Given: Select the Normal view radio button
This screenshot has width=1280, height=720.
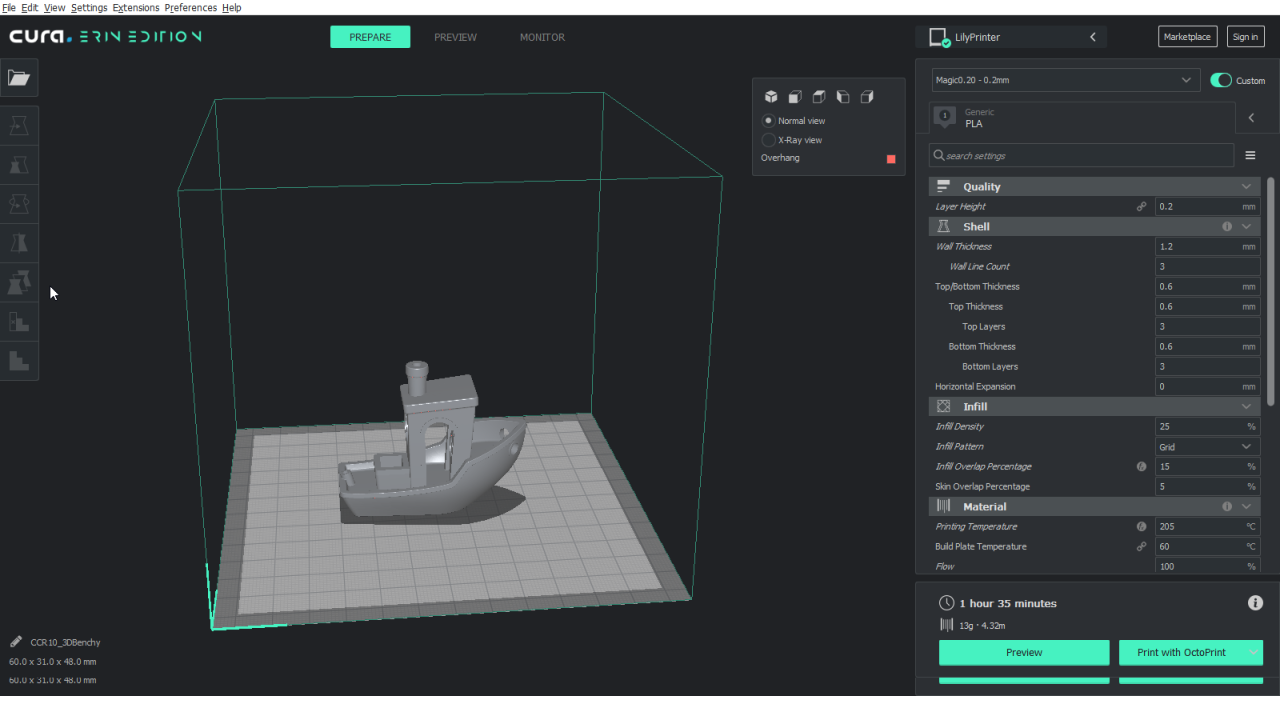Looking at the screenshot, I should pyautogui.click(x=768, y=120).
